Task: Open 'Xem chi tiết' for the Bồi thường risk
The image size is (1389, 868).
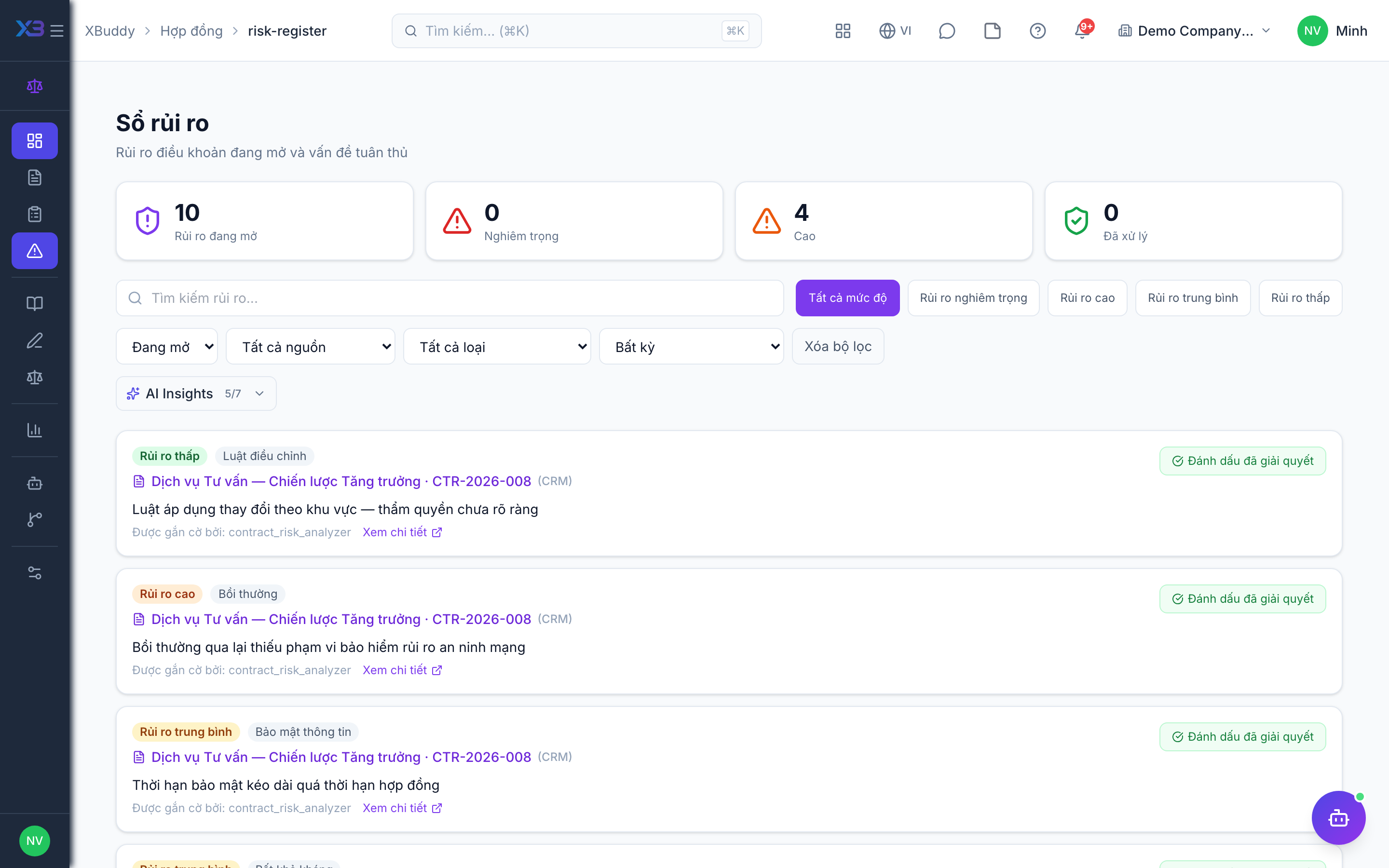Action: pos(402,670)
